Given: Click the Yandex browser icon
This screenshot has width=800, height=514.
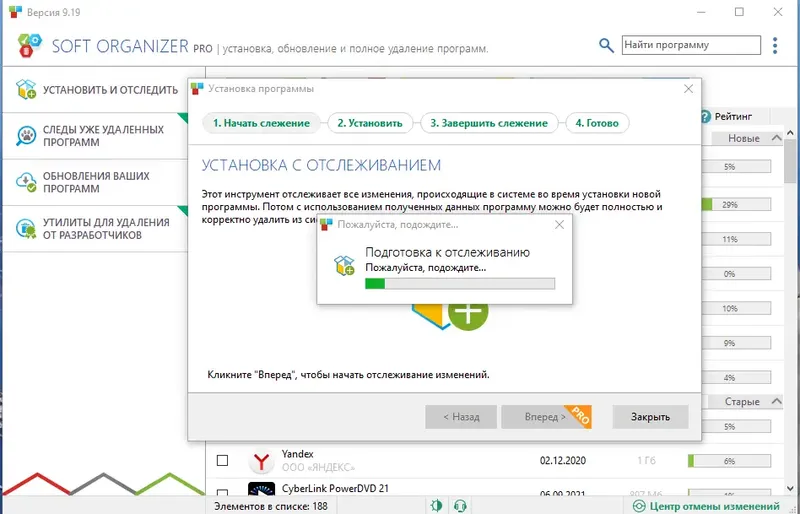Looking at the screenshot, I should 261,461.
